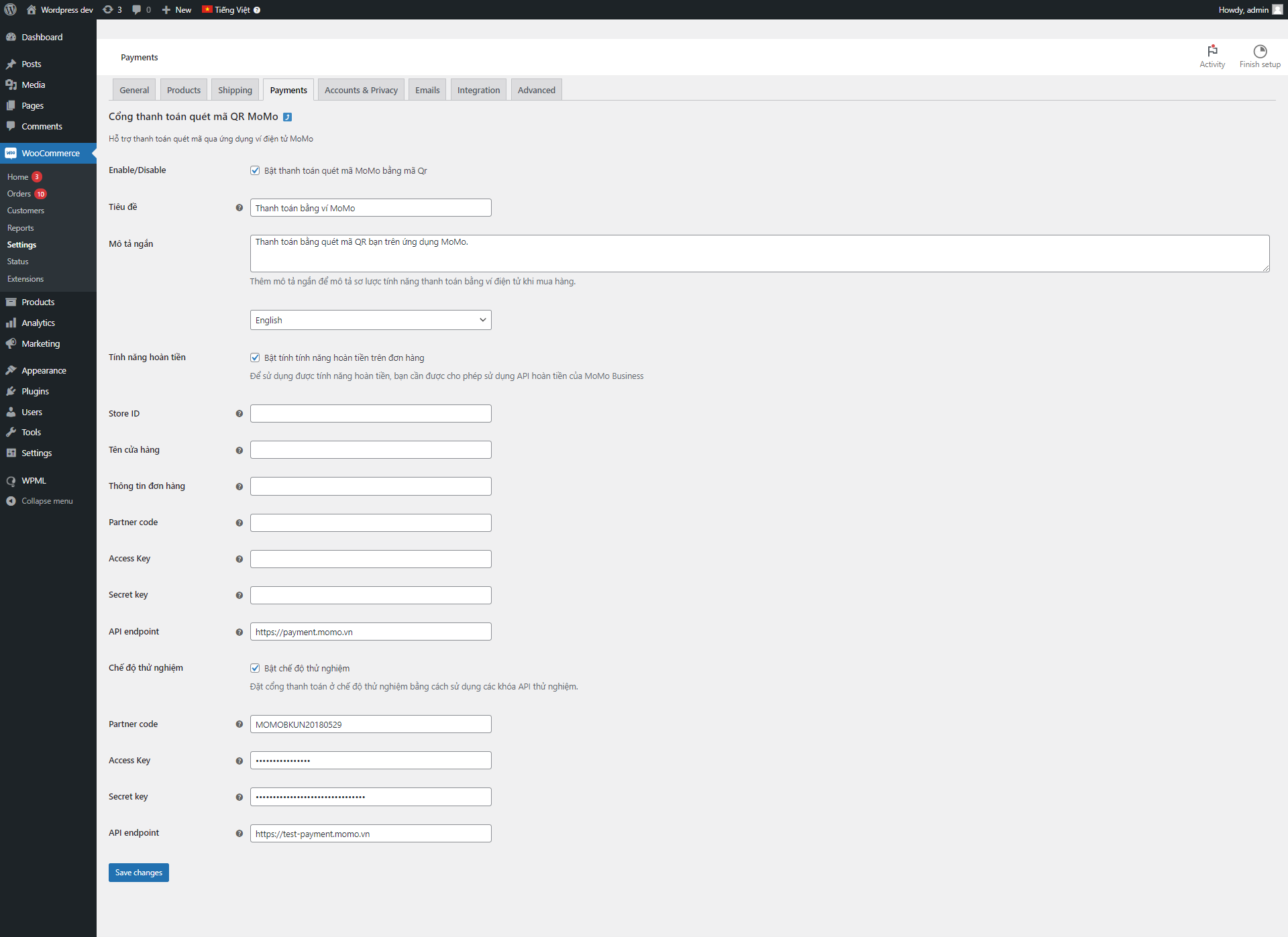Untick Bật thanh toán quét mã MoMo checkbox
This screenshot has width=1288, height=937.
pos(255,170)
